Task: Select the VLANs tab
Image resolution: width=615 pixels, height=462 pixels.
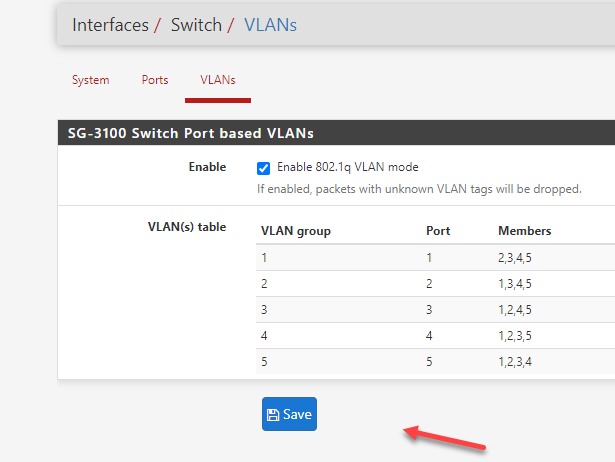Action: [218, 80]
